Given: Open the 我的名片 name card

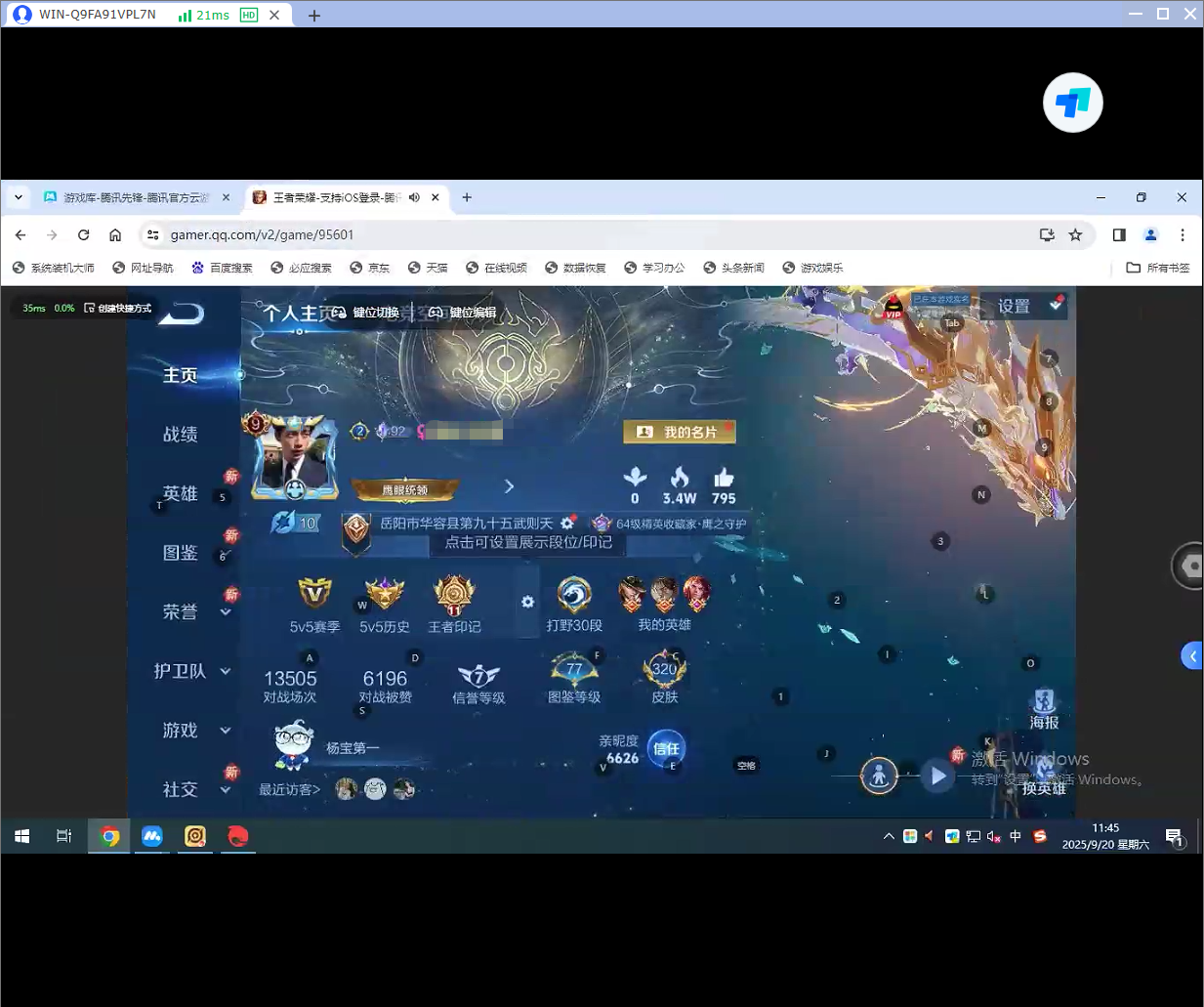Looking at the screenshot, I should click(680, 432).
